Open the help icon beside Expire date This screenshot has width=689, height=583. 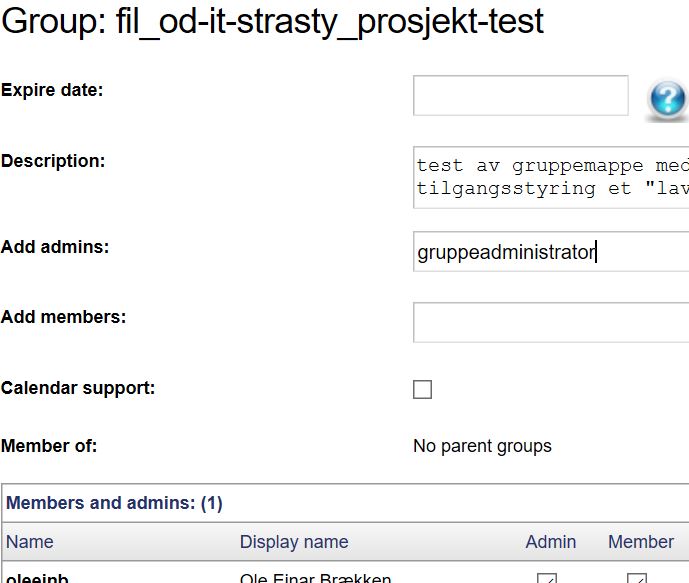[667, 98]
